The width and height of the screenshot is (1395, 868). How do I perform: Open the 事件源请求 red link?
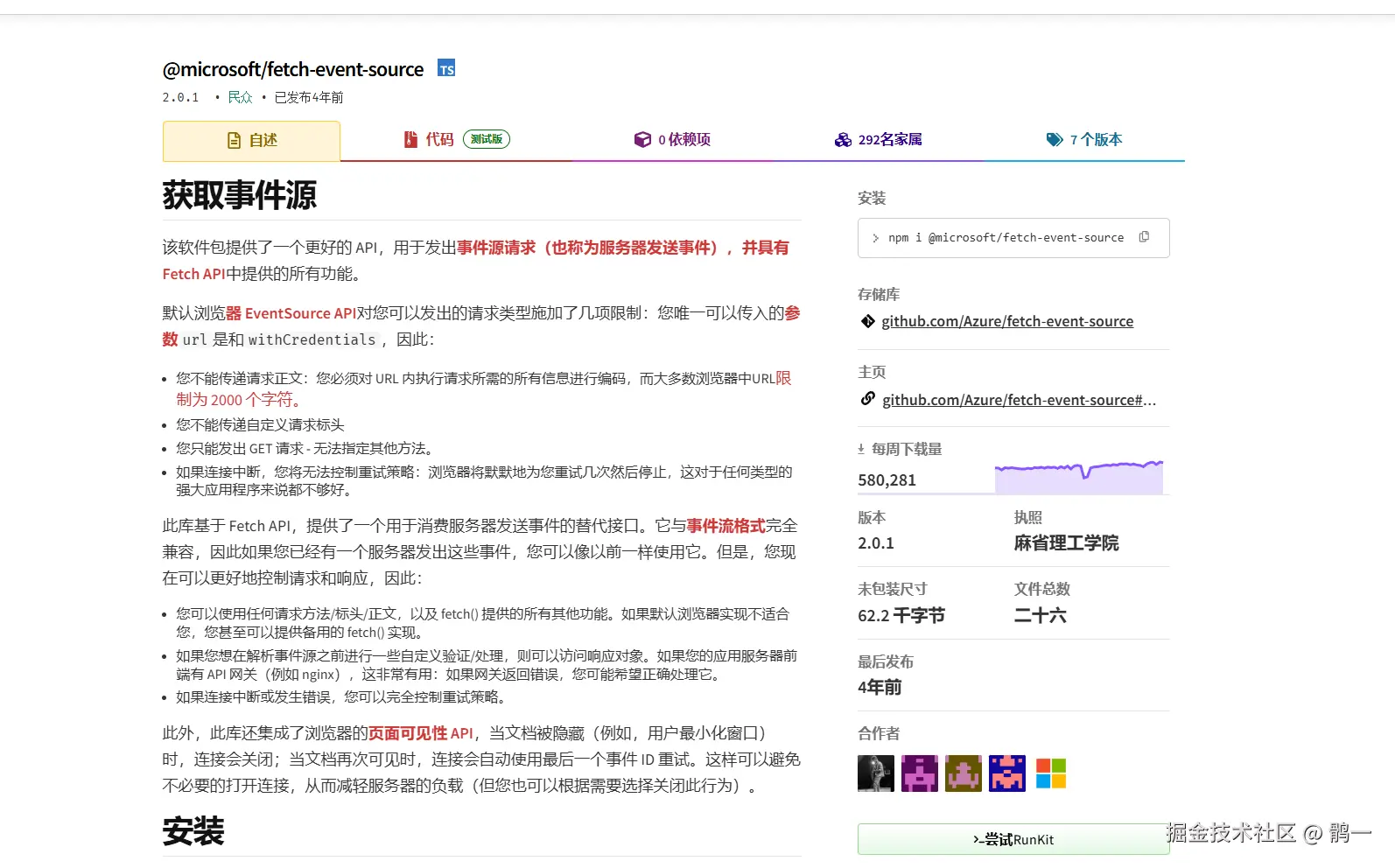[496, 248]
